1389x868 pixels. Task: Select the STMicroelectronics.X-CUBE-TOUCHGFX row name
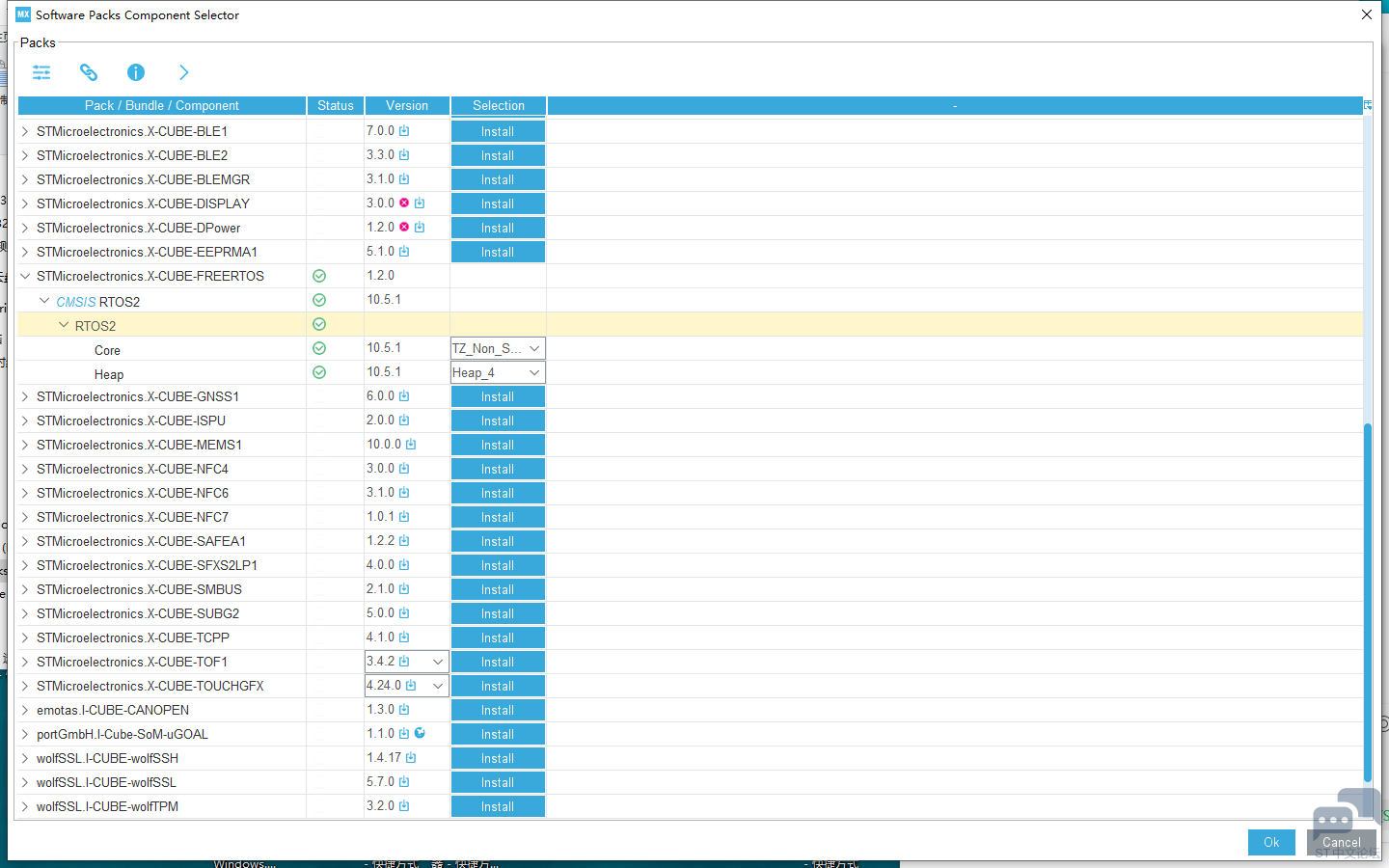click(x=150, y=686)
